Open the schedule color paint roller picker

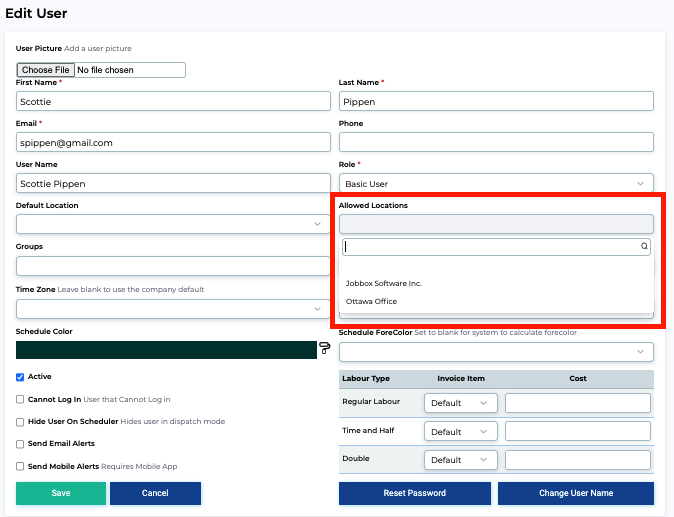pos(325,348)
